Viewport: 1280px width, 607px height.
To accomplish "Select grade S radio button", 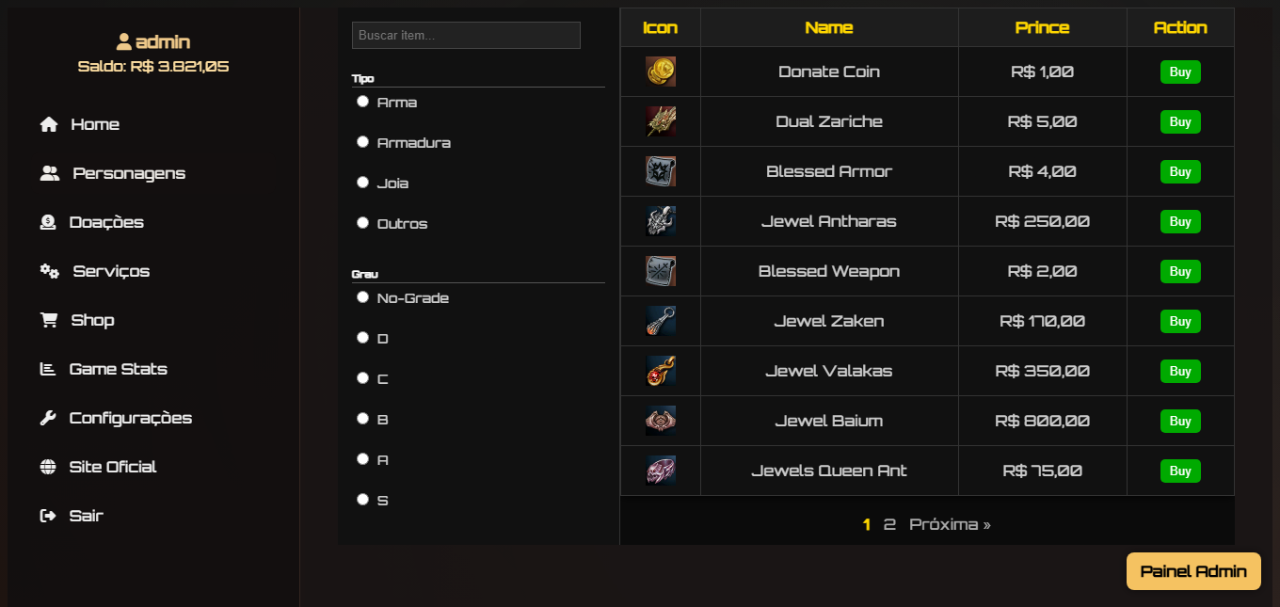I will [x=363, y=499].
